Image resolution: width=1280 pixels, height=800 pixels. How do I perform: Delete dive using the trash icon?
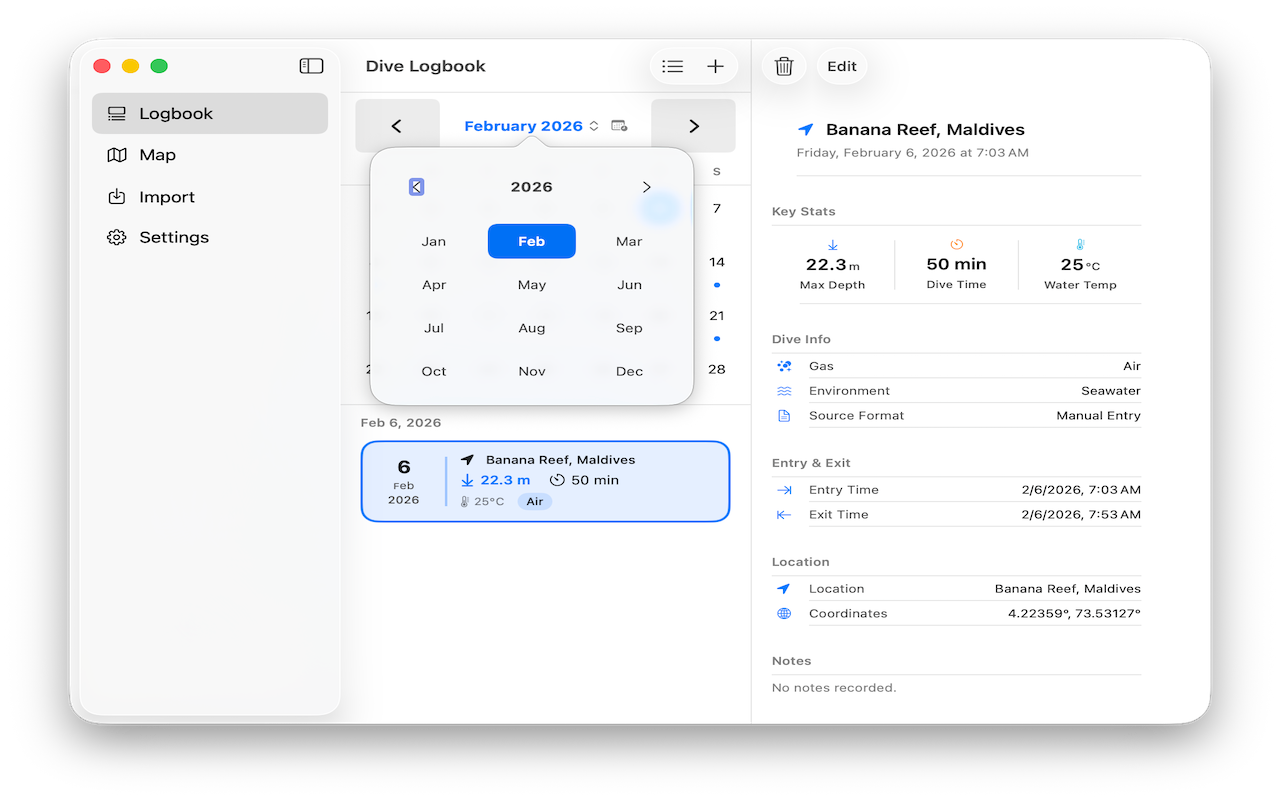tap(784, 66)
